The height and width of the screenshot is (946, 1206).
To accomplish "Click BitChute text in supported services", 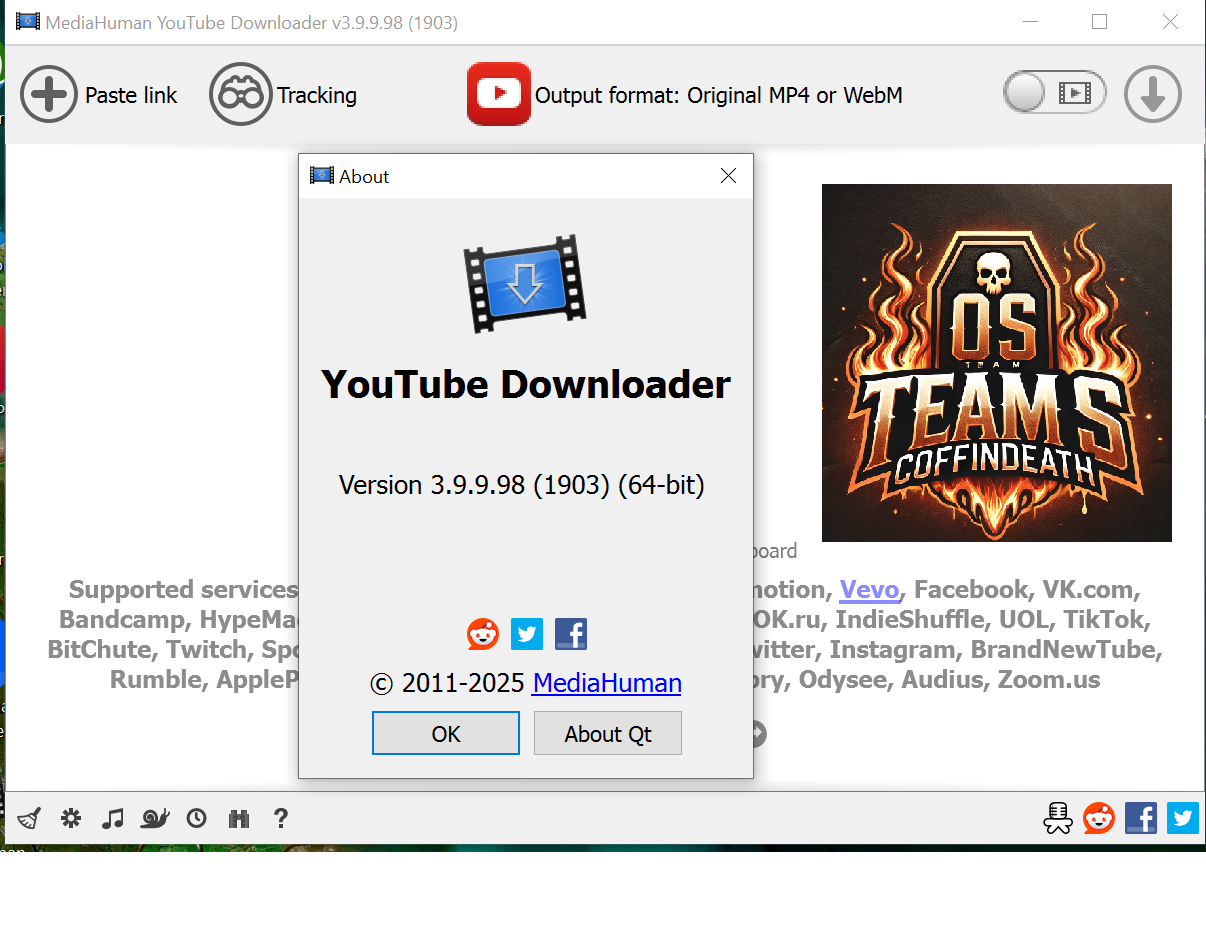I will pos(100,650).
